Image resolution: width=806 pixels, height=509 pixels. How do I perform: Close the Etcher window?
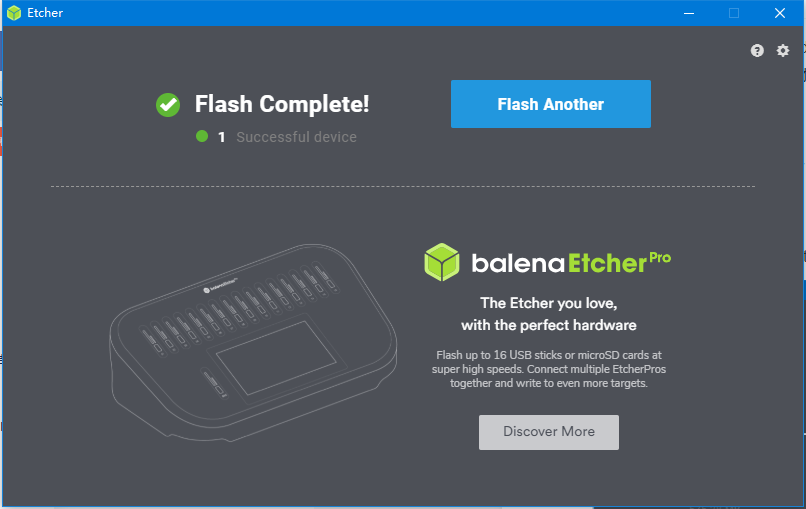tap(780, 13)
